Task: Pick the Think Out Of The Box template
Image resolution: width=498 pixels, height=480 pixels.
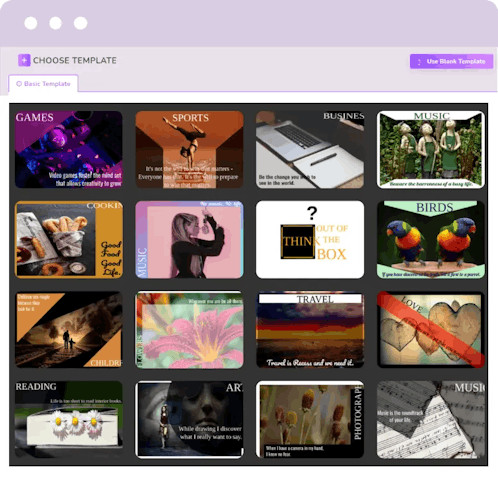Action: tap(310, 240)
